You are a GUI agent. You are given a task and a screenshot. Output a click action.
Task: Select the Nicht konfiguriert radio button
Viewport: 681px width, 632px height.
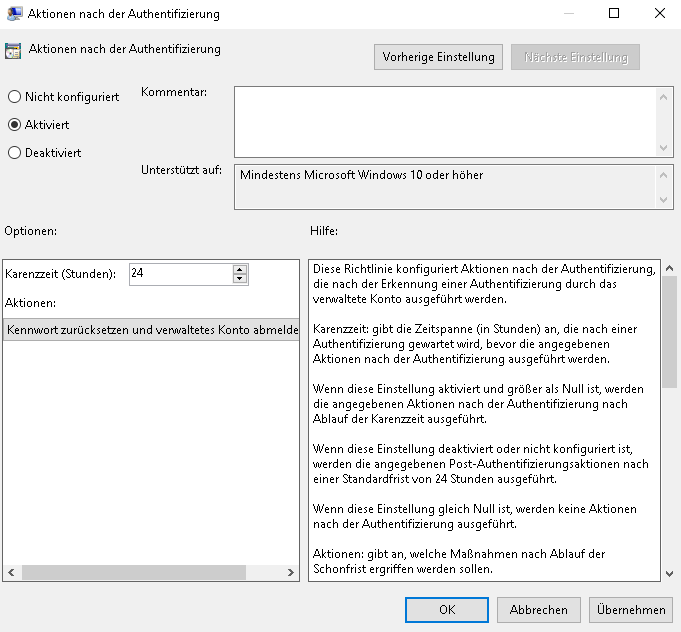[14, 97]
